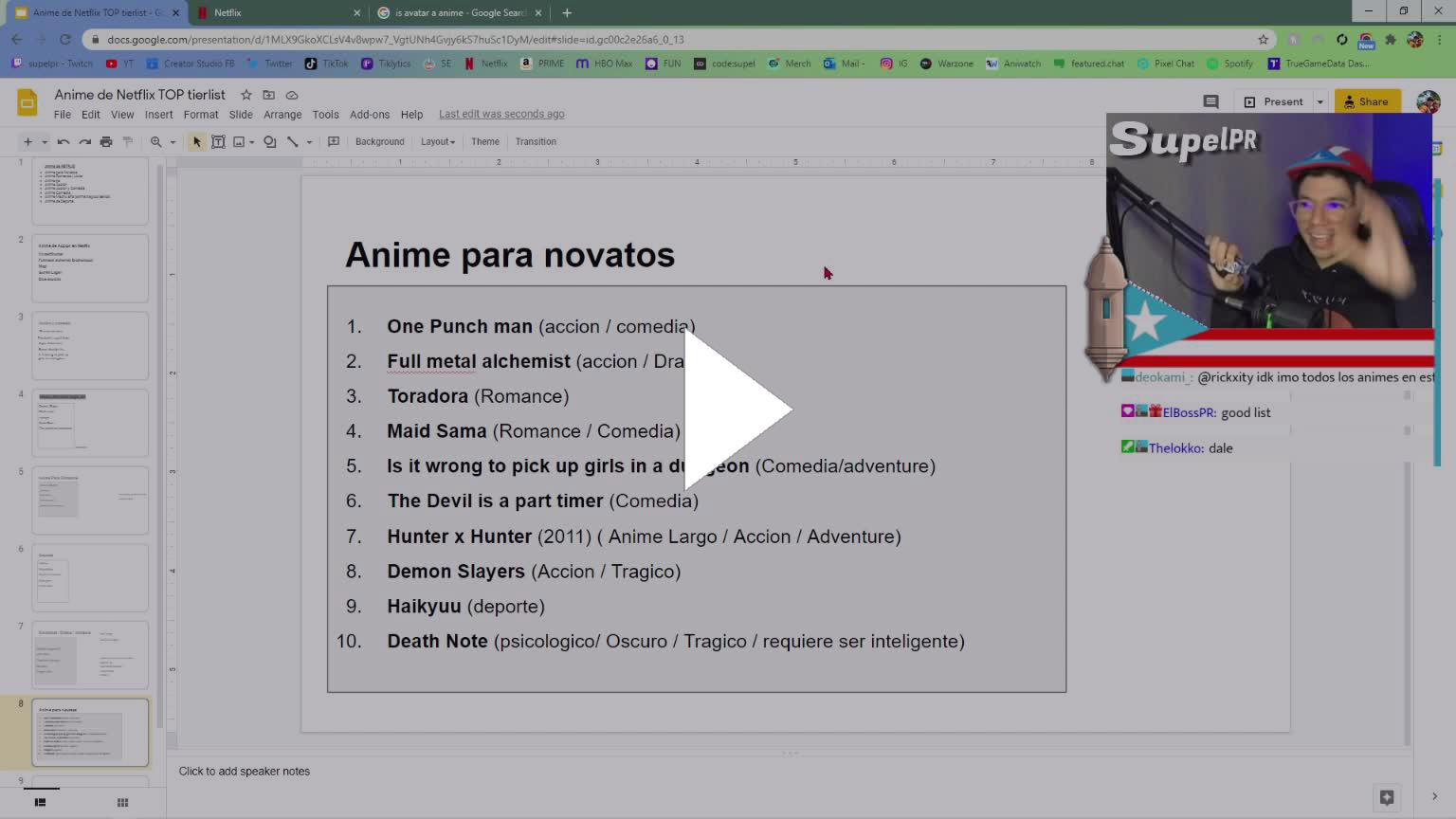Open the 'Last edit was seconds ago' link

[x=501, y=115]
